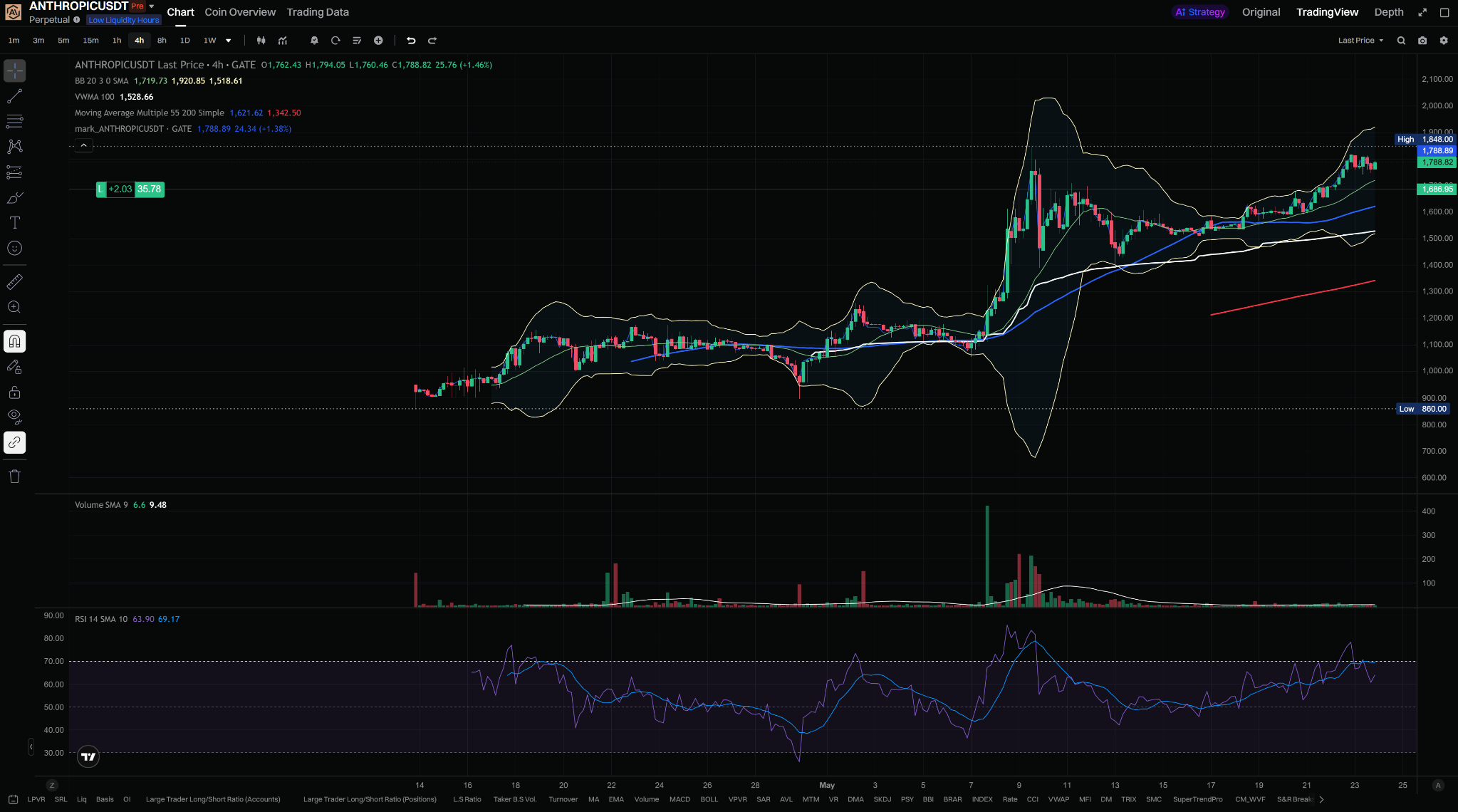
Task: Select the RSI 14 SMA 10 legend
Action: pos(101,620)
